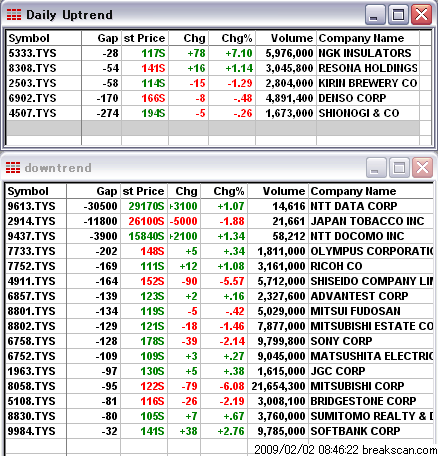Sort Daily Uptrend by Volume column header
The image size is (438, 456).
pos(286,38)
